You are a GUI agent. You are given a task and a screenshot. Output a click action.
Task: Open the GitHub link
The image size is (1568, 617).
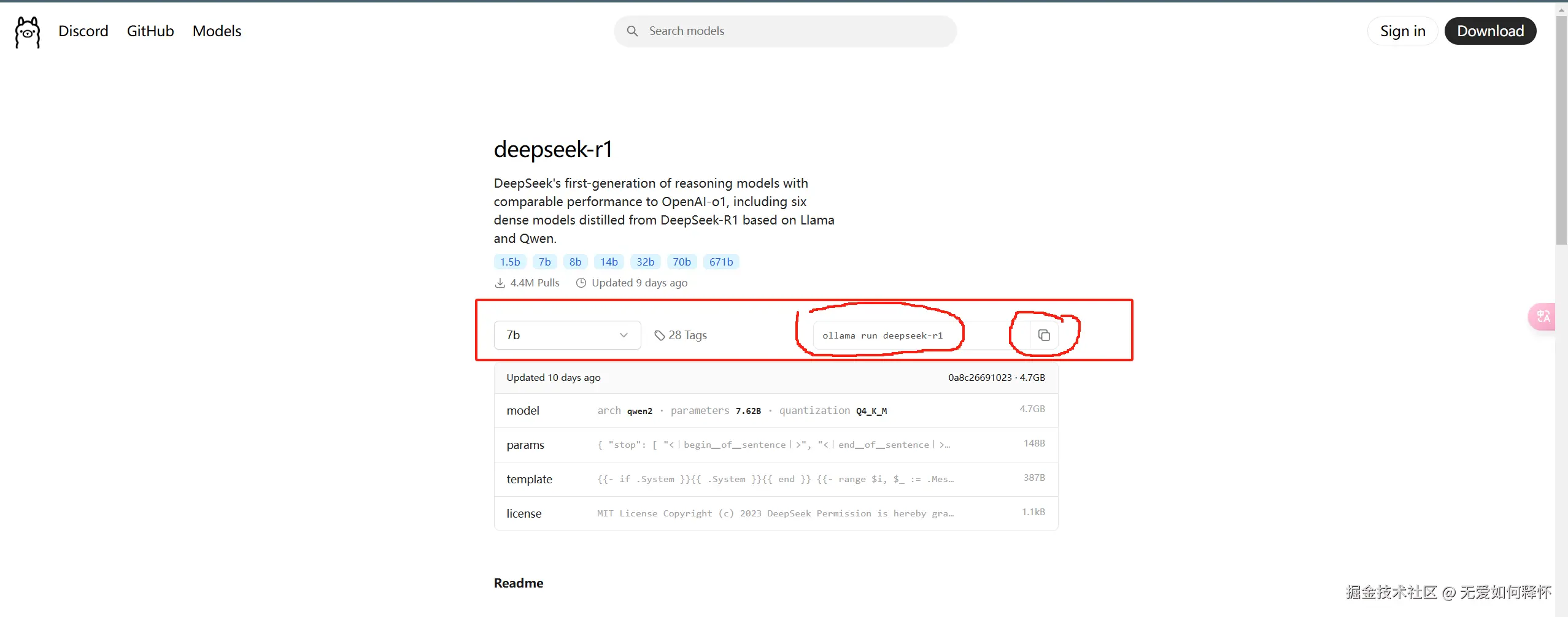coord(150,31)
